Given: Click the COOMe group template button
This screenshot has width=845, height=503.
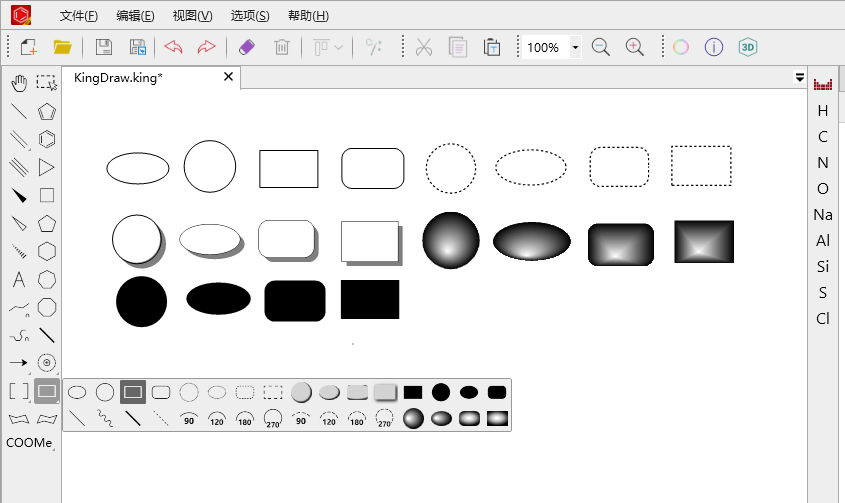Looking at the screenshot, I should tap(29, 443).
